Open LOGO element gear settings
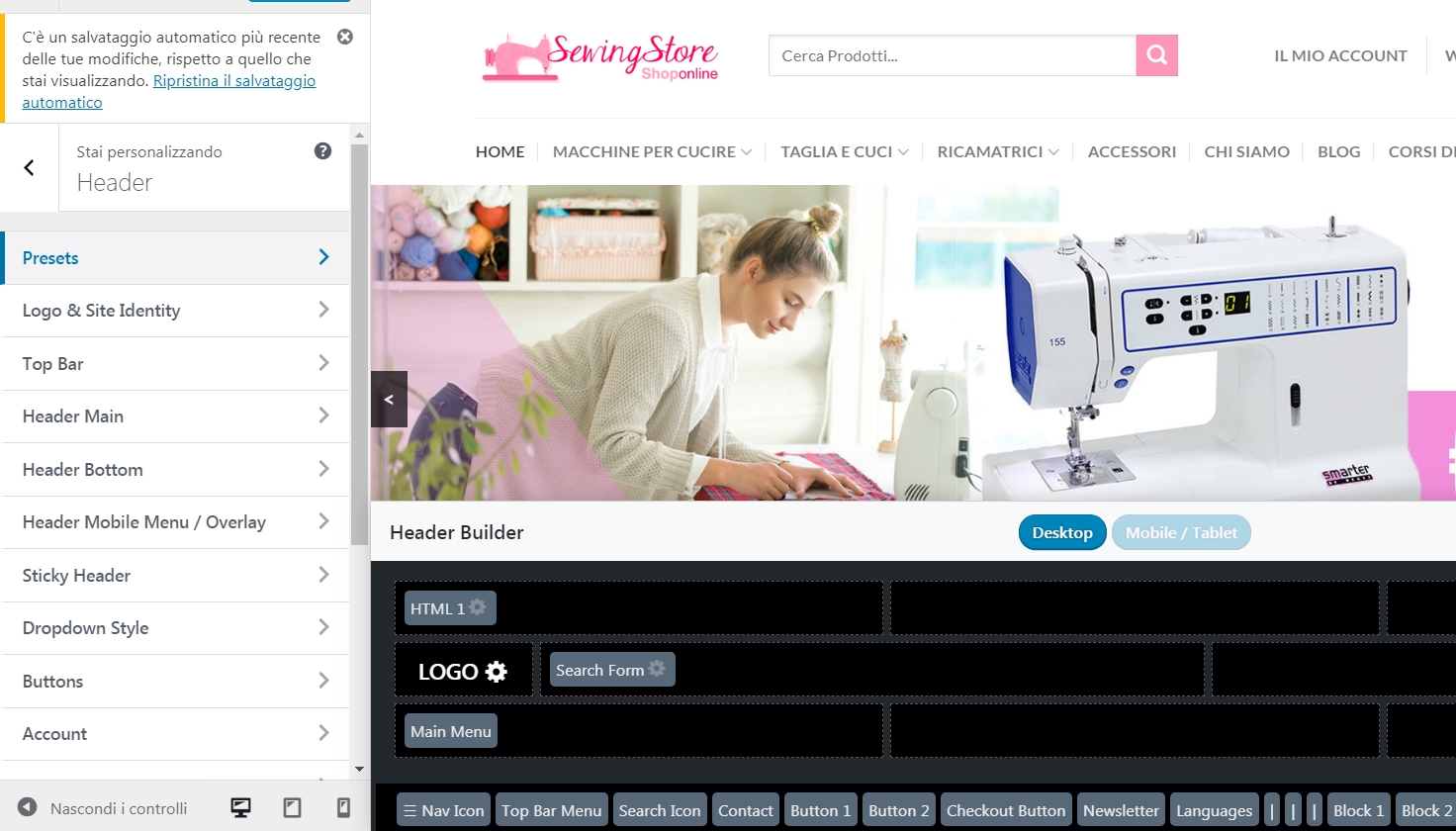 tap(497, 672)
